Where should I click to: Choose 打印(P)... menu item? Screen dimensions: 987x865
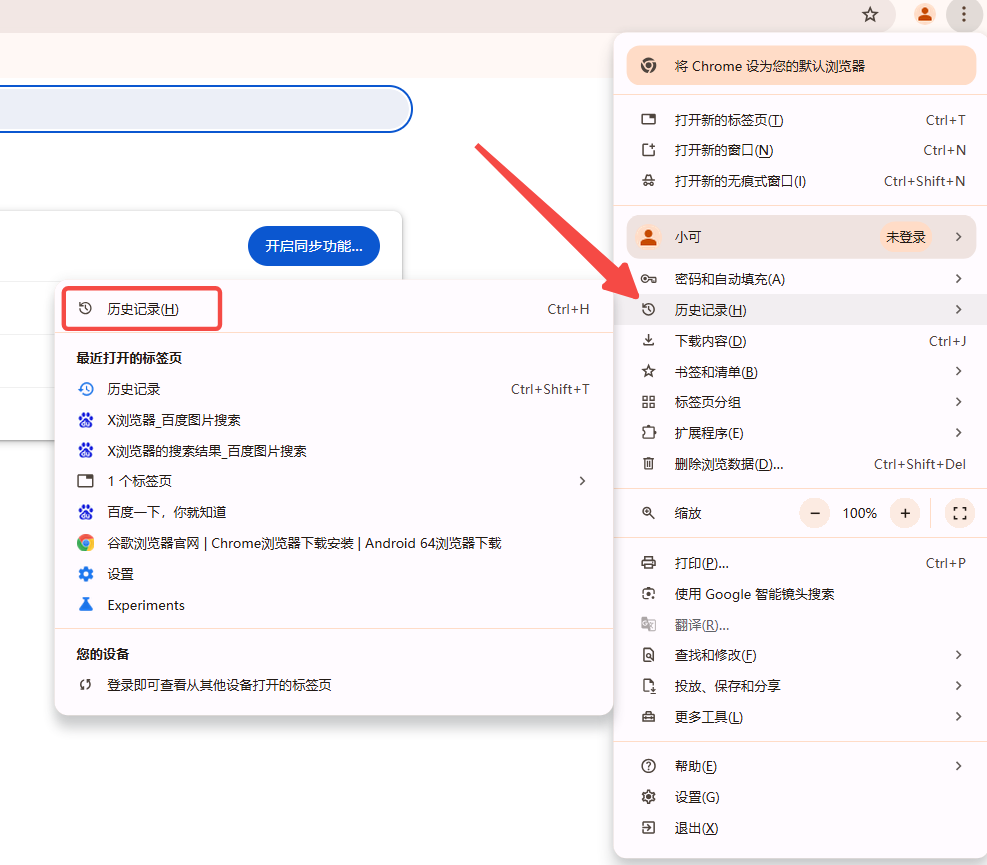(x=801, y=563)
